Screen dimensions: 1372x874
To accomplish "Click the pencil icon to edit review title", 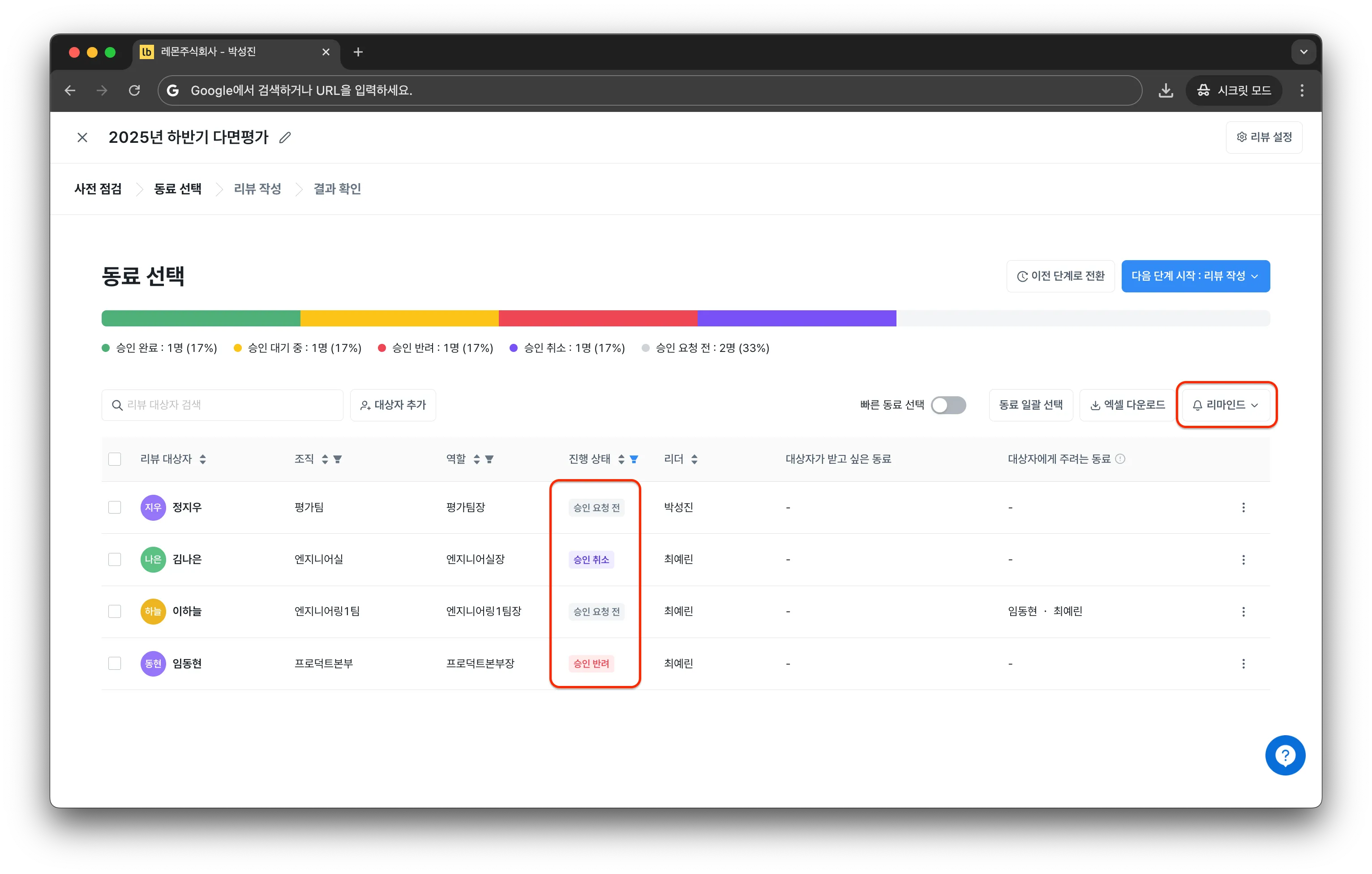I will click(x=285, y=137).
